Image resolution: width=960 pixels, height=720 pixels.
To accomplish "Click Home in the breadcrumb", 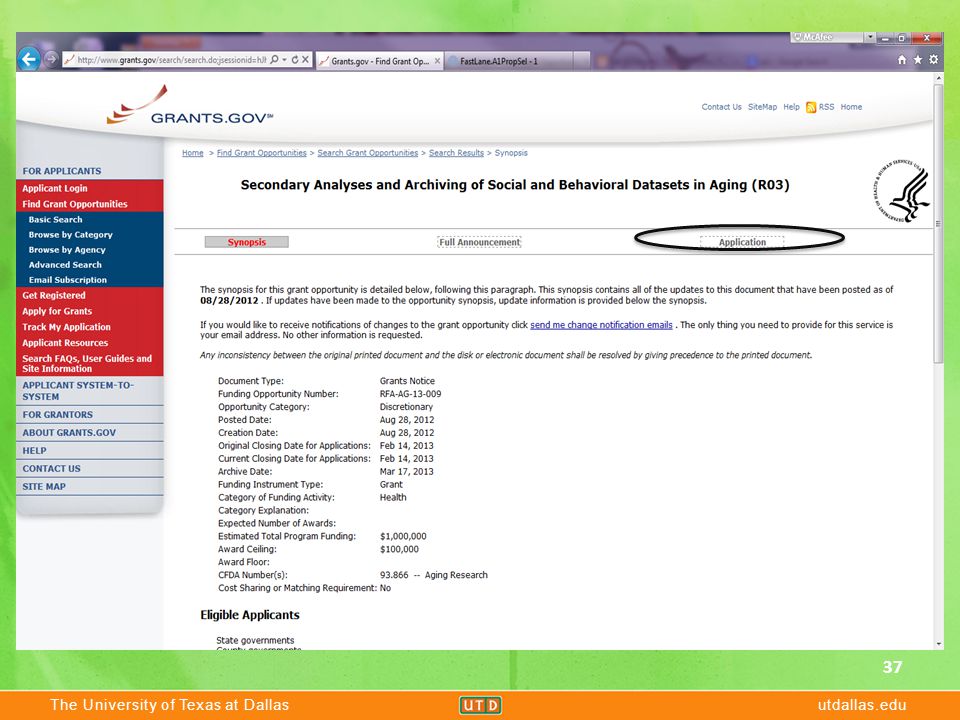I will (x=192, y=153).
